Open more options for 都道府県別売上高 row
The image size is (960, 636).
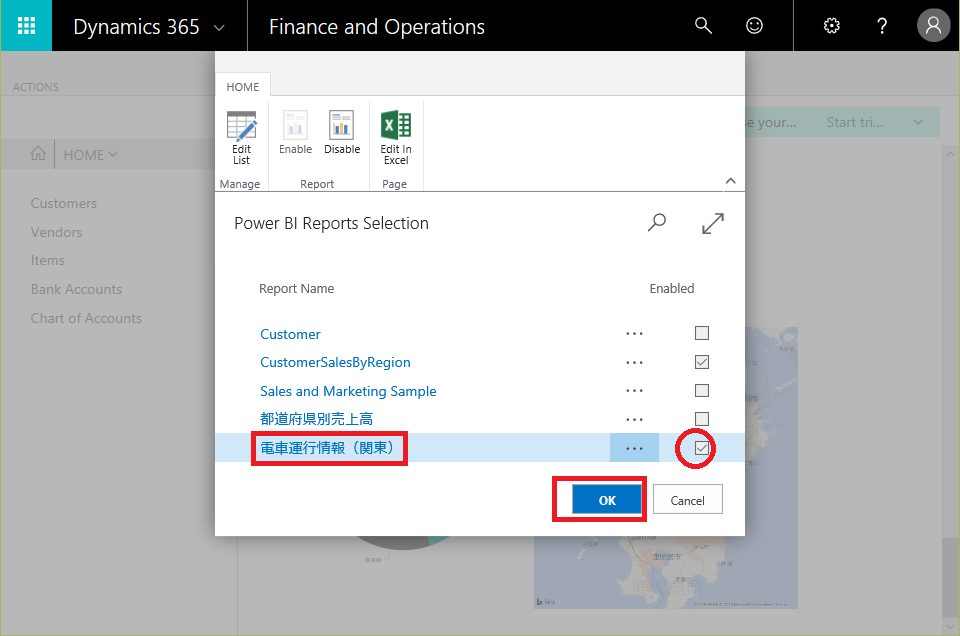[634, 419]
